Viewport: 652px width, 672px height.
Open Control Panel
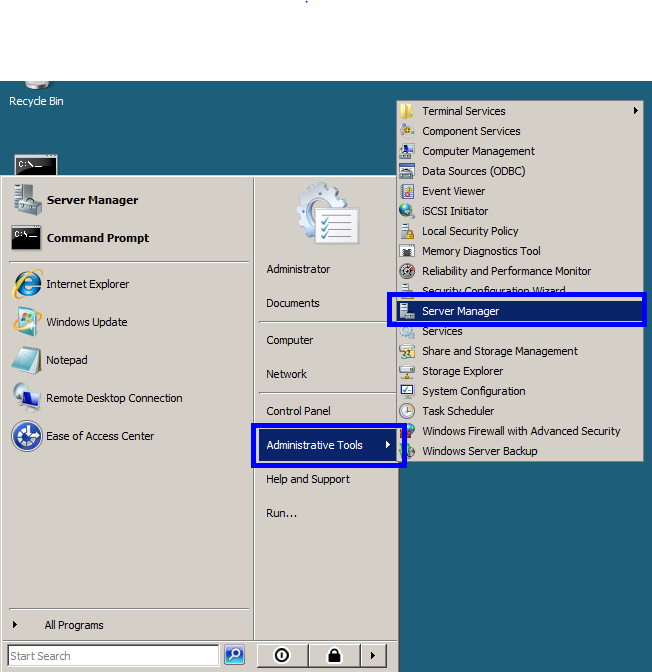point(298,411)
